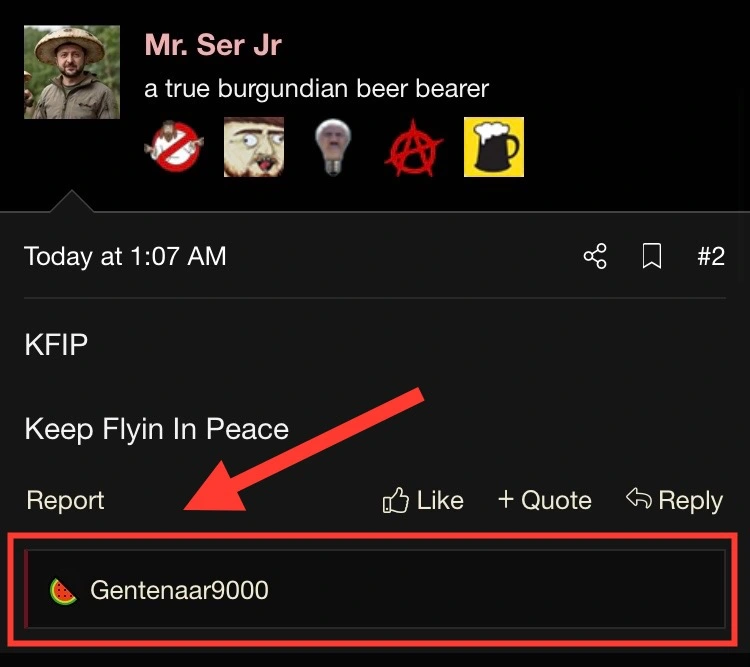Like the post
The height and width of the screenshot is (667, 750).
[423, 500]
